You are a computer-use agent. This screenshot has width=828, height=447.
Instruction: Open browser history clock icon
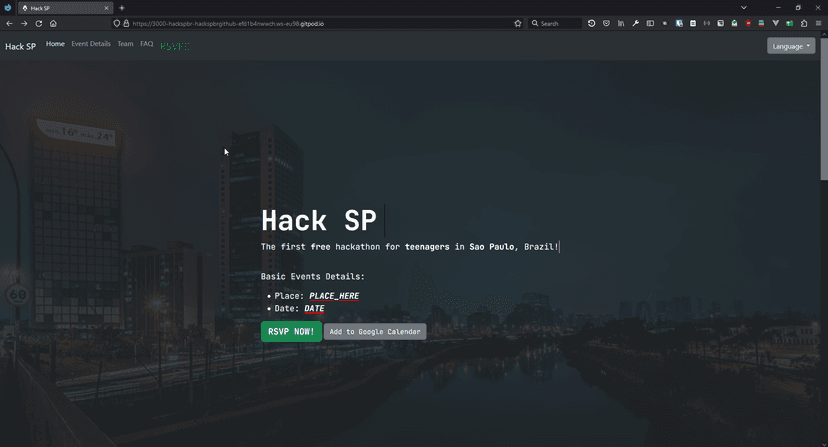pos(591,23)
